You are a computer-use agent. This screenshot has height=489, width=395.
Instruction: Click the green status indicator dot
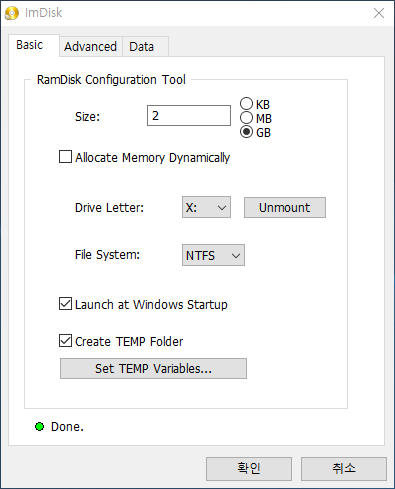click(x=40, y=426)
